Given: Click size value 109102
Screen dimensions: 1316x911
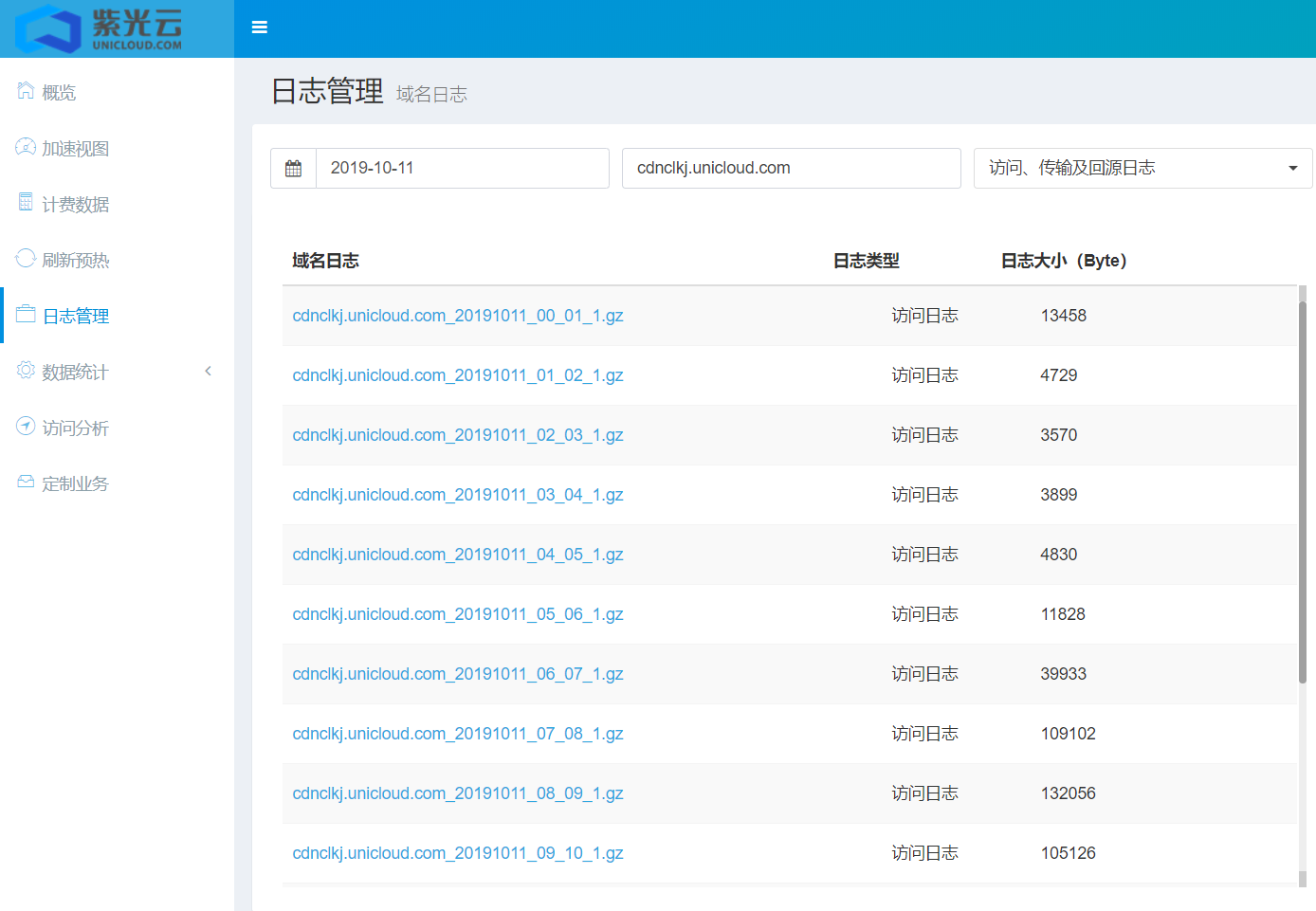Looking at the screenshot, I should [x=1069, y=734].
